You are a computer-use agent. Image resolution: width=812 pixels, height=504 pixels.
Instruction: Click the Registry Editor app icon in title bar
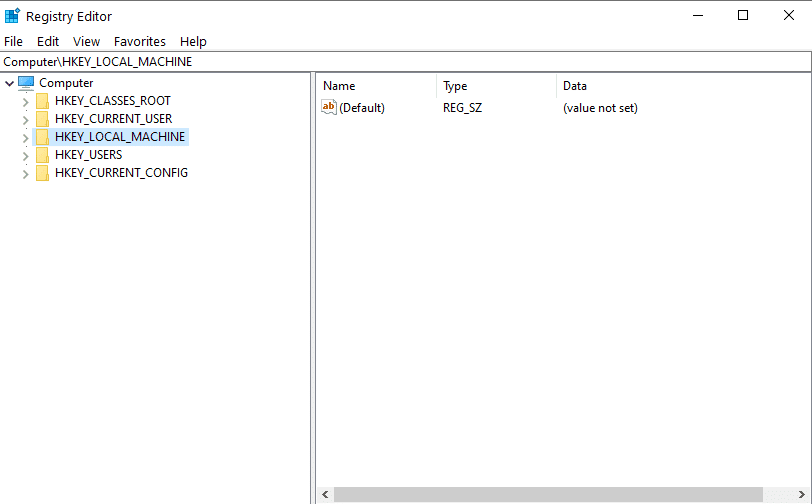click(x=13, y=16)
